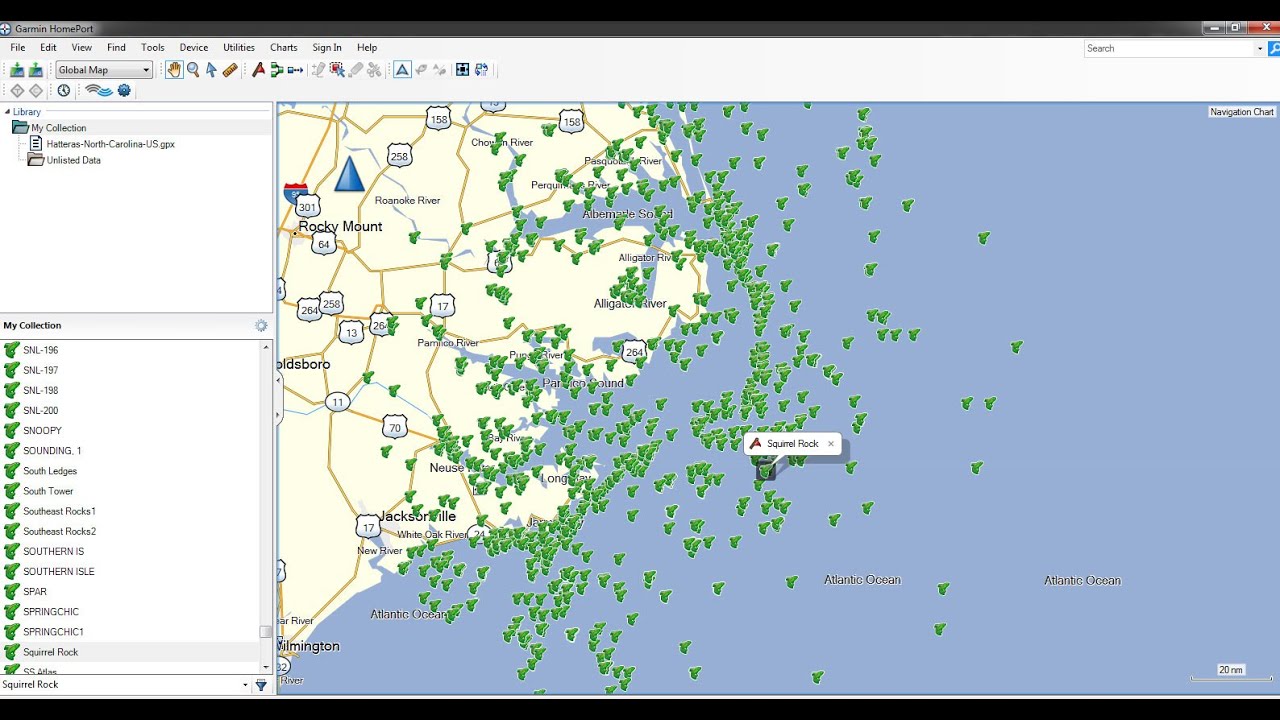This screenshot has height=720, width=1280.
Task: Open the Edit menu
Action: [48, 47]
